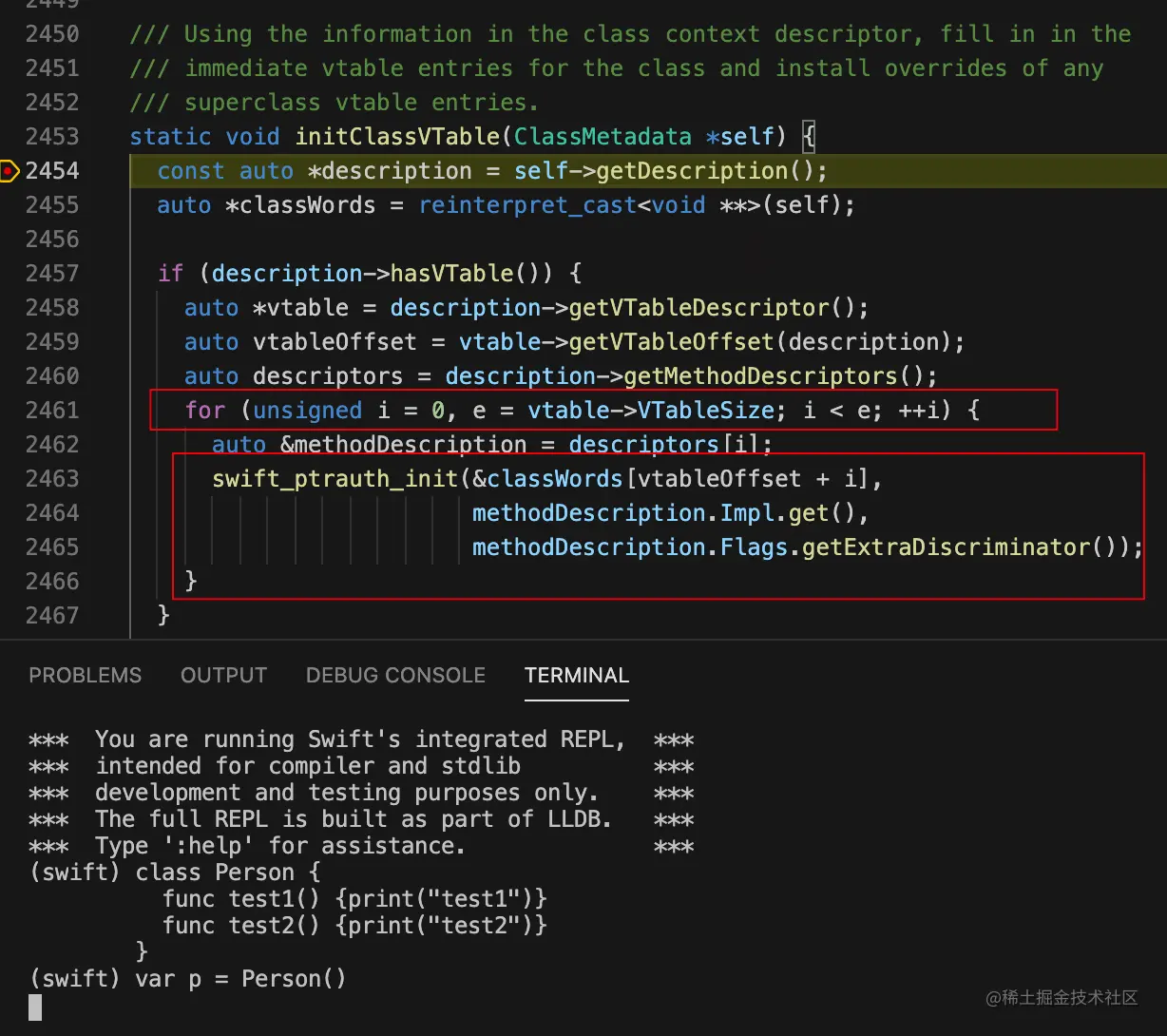Switch to the PROBLEMS panel tab
Screen dimensions: 1167x1036
point(85,676)
